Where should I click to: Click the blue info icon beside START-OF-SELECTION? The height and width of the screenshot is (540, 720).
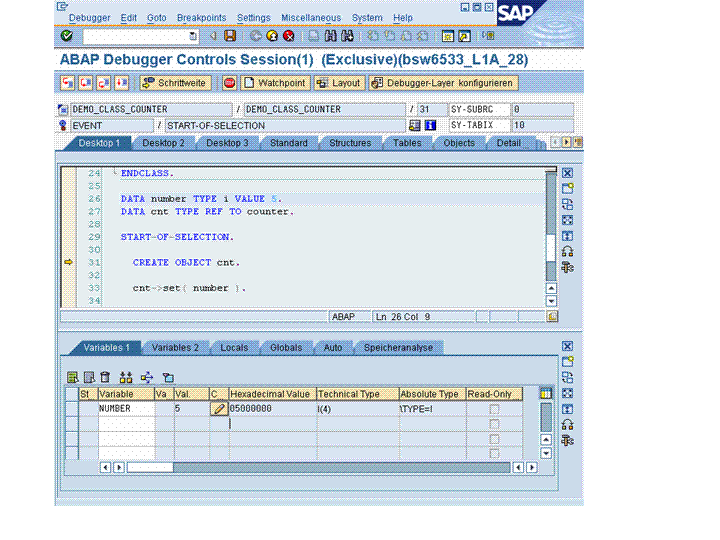430,125
